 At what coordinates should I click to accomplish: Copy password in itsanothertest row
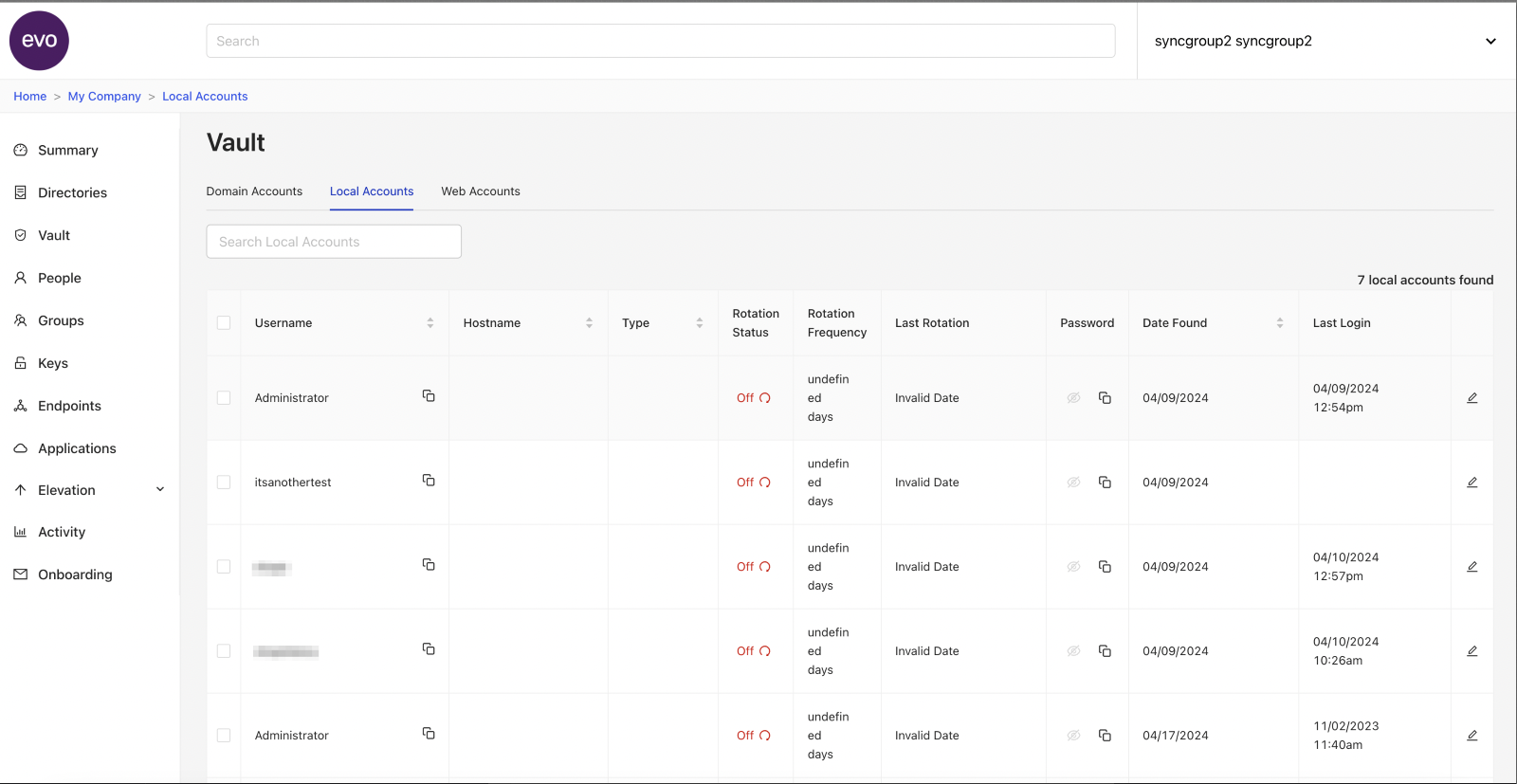[1105, 483]
